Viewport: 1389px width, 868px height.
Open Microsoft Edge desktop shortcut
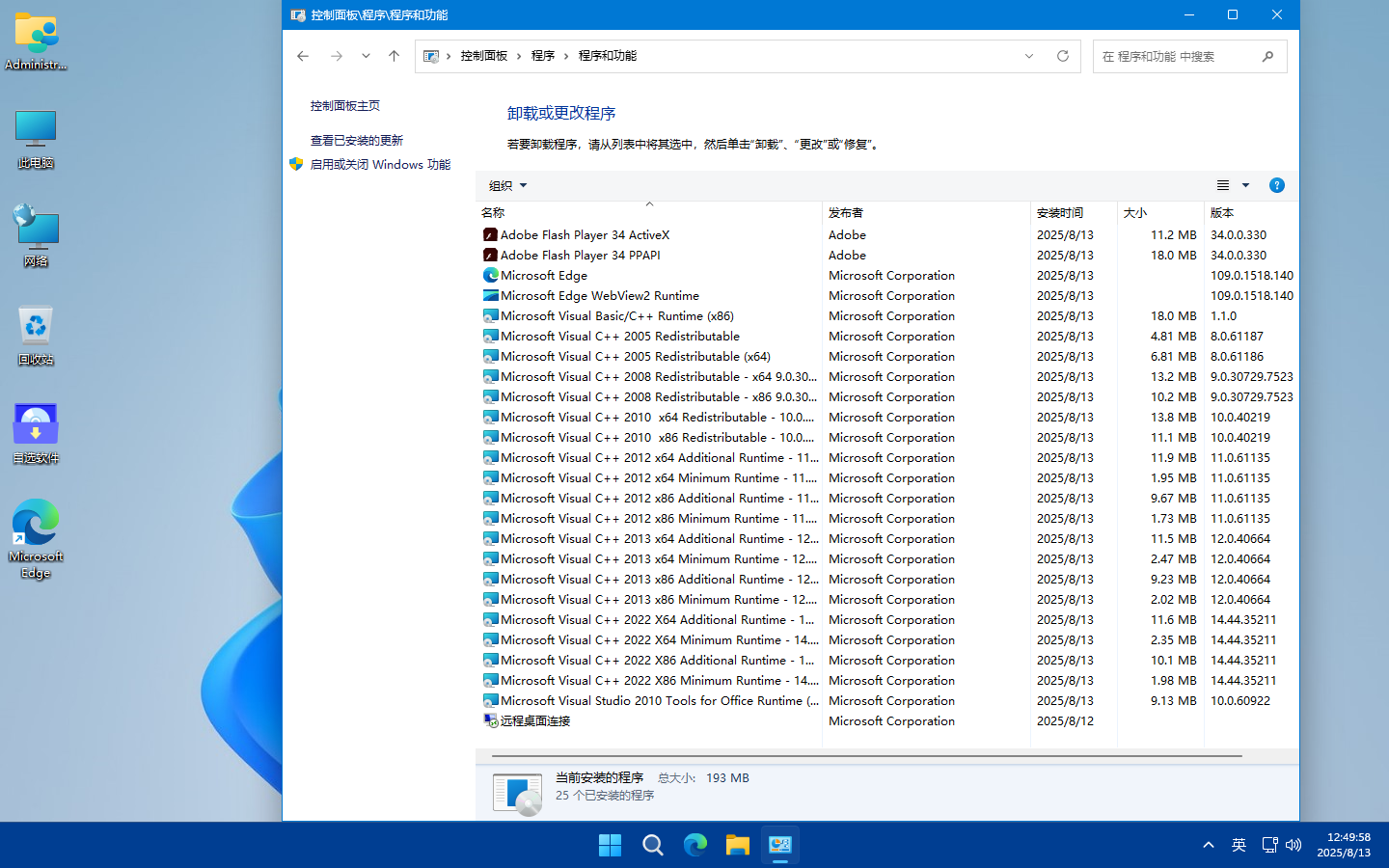click(x=36, y=539)
